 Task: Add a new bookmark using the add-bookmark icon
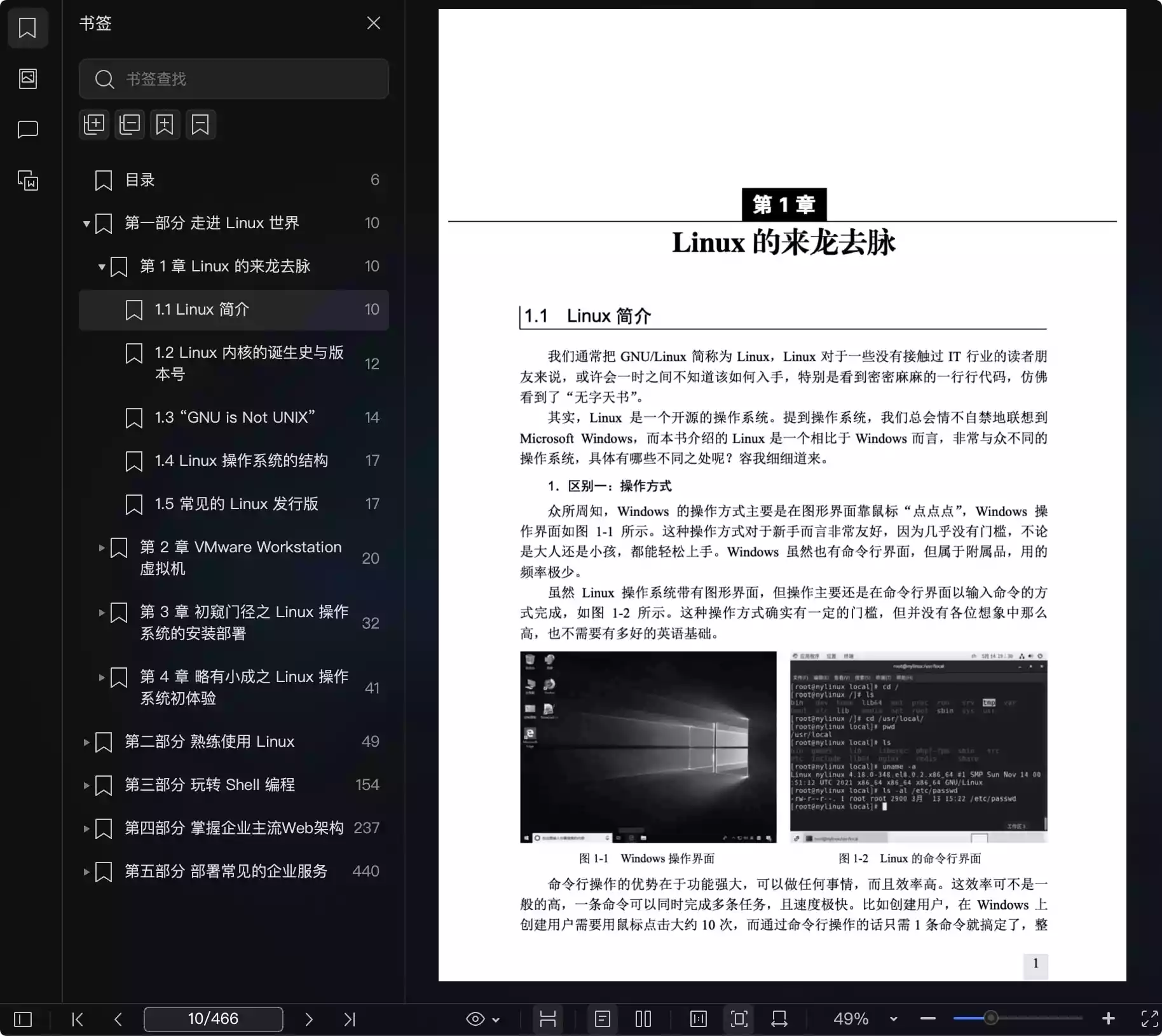pyautogui.click(x=165, y=125)
